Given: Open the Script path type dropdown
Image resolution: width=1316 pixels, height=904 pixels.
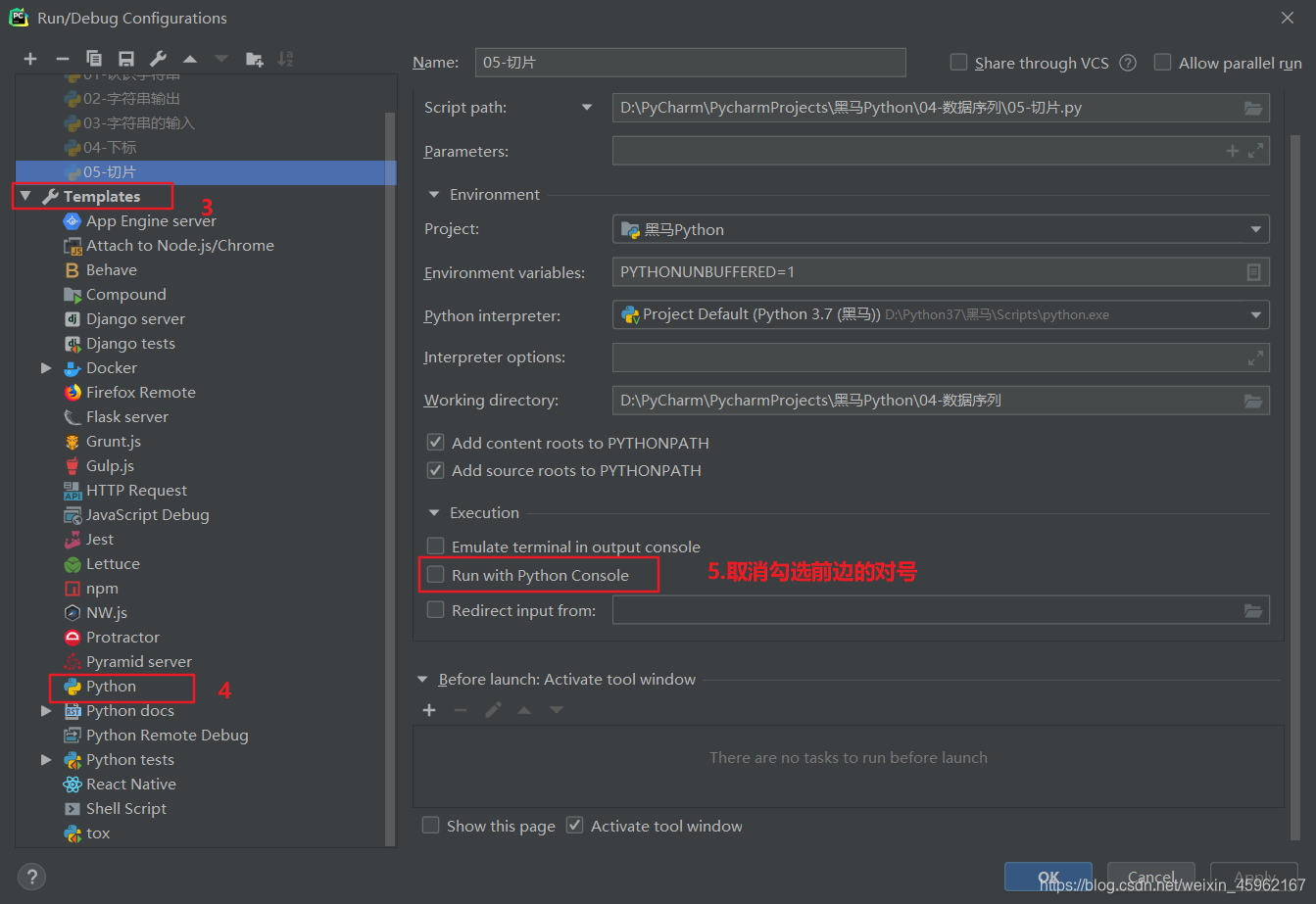Looking at the screenshot, I should (587, 108).
